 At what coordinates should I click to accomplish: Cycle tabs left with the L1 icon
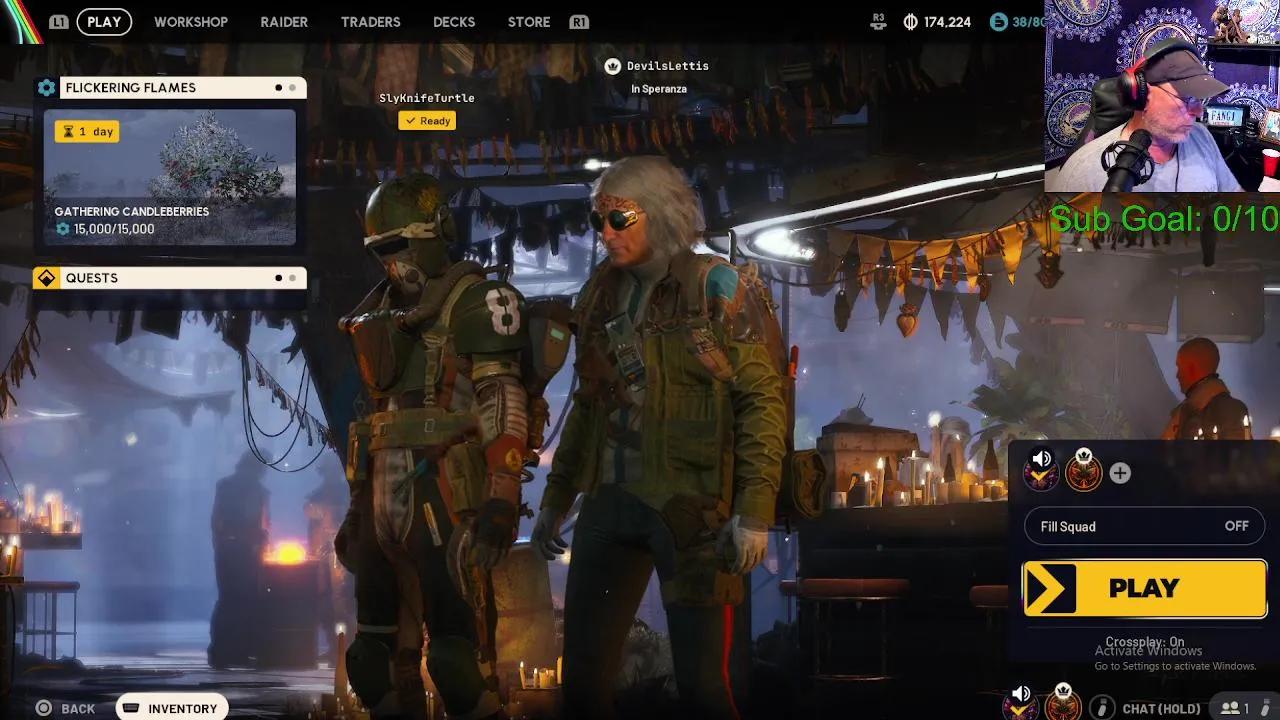pyautogui.click(x=60, y=21)
